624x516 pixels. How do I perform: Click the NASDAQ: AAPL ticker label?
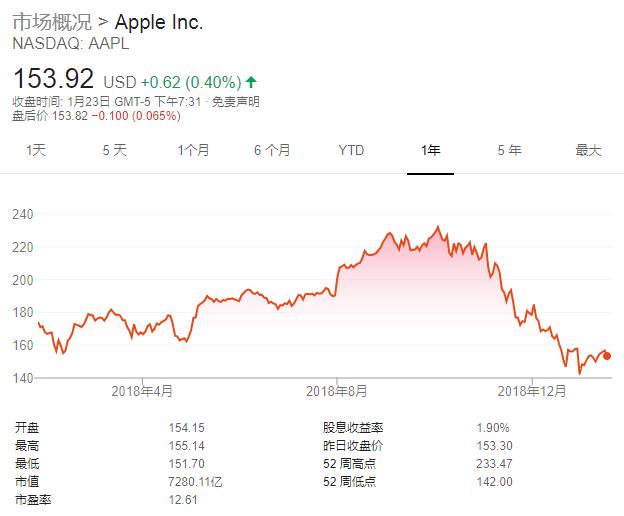[x=70, y=44]
